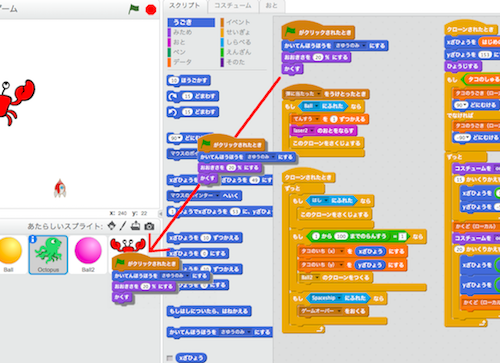Upload sprite from file icon
Viewport: 500px width, 363px height.
pyautogui.click(x=135, y=226)
